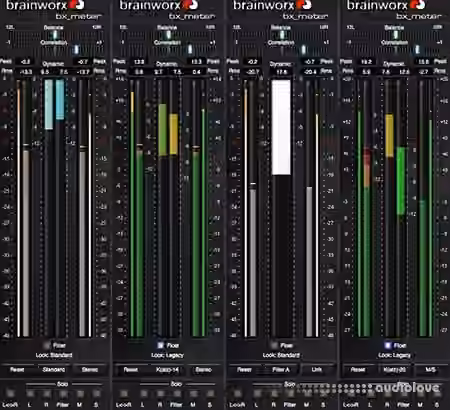Open the K-sys 20 scale dropdown
This screenshot has width=450, height=410.
(395, 370)
